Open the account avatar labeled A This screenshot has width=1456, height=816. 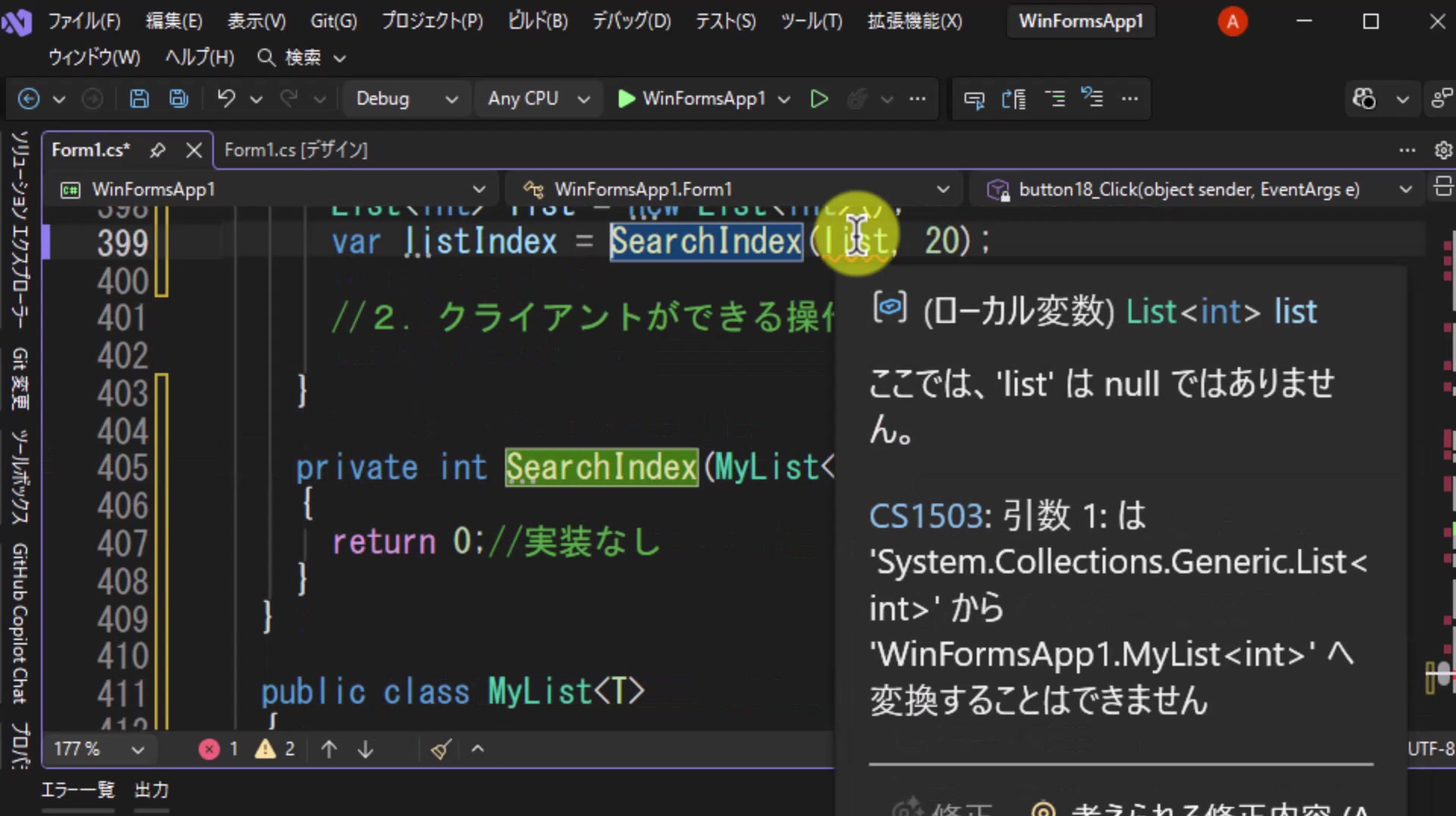pyautogui.click(x=1232, y=21)
